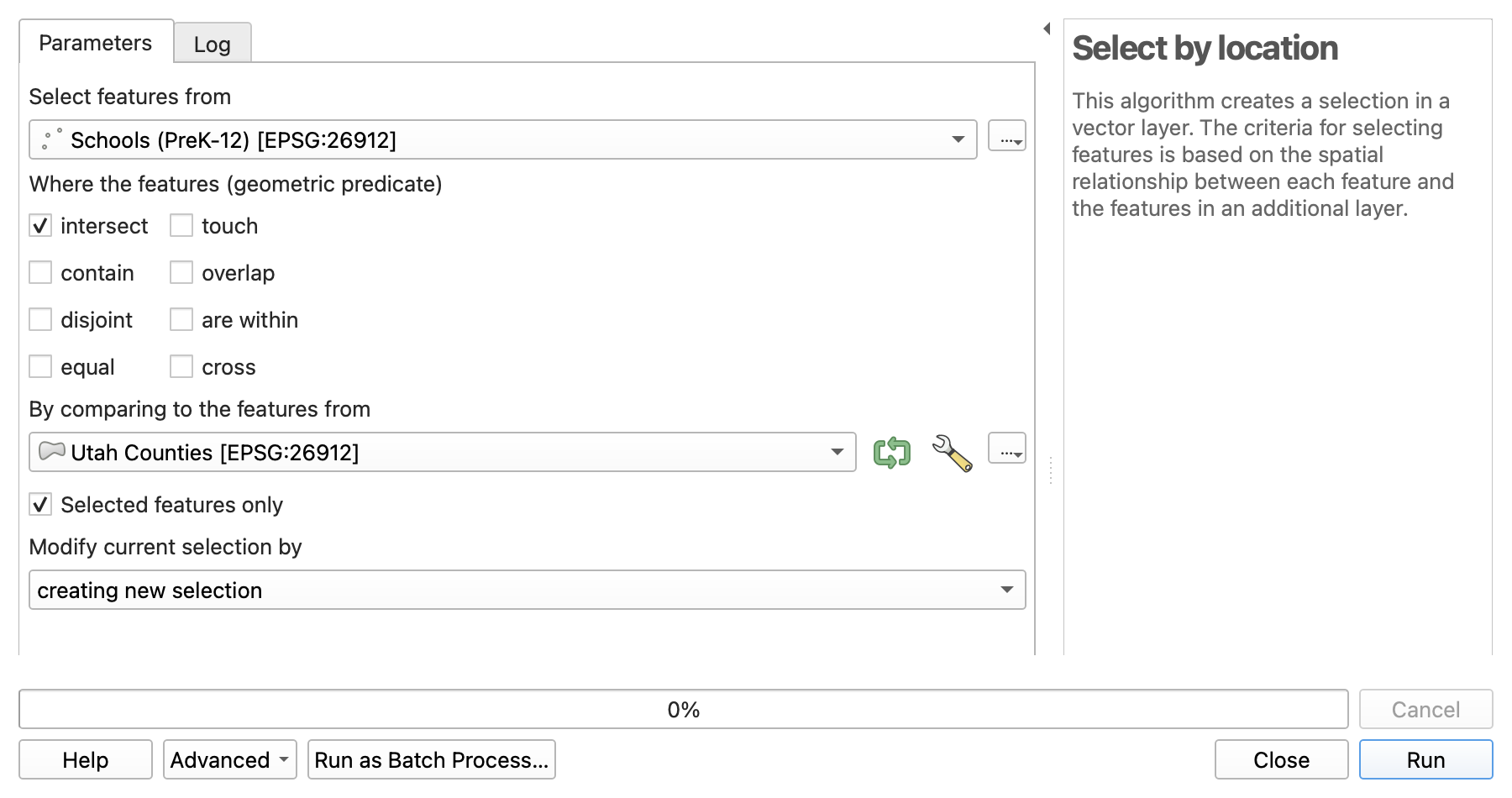Click the greyed-out Cancel button
The image size is (1512, 798).
click(x=1425, y=709)
